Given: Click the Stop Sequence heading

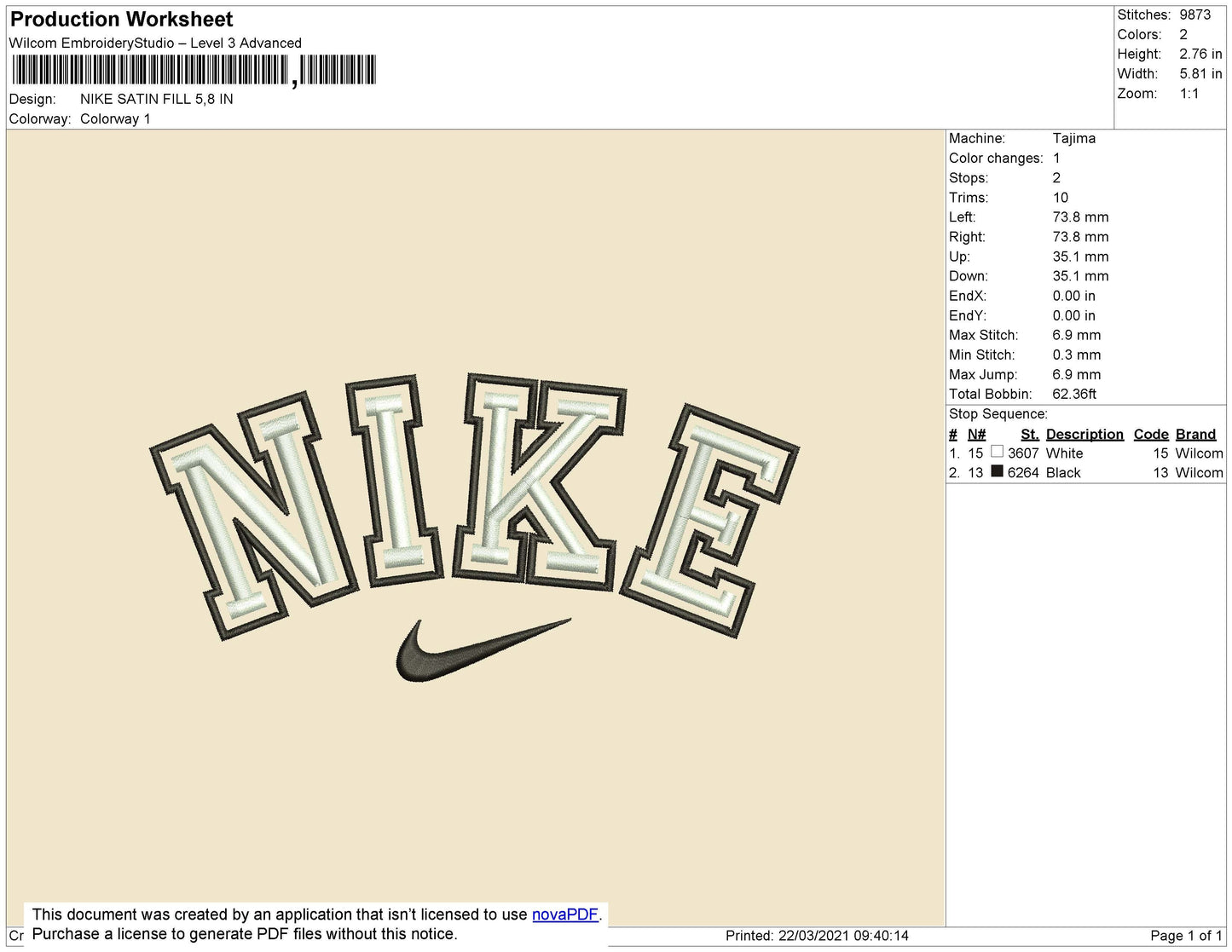Looking at the screenshot, I should [x=998, y=413].
